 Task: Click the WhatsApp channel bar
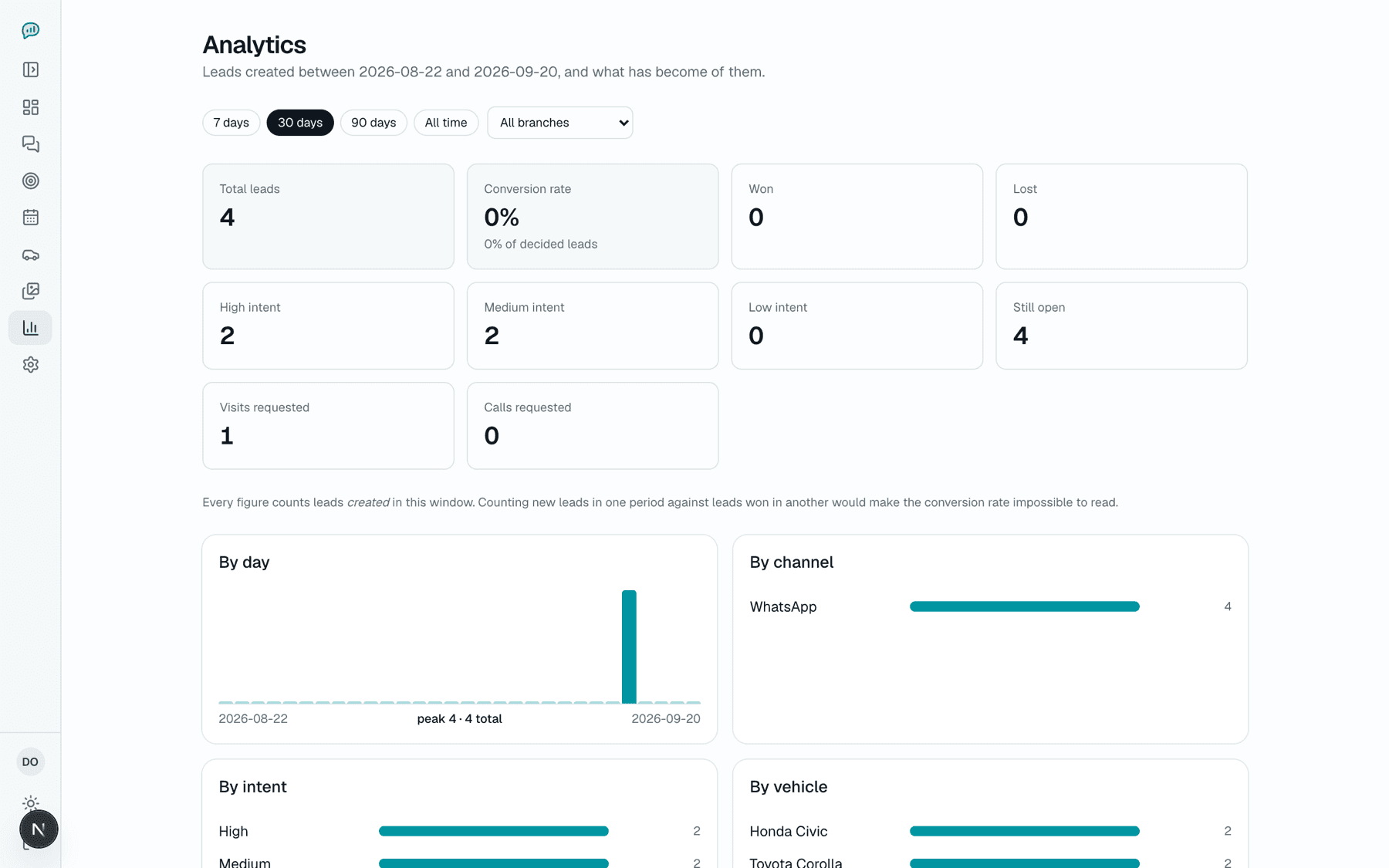click(x=1025, y=606)
